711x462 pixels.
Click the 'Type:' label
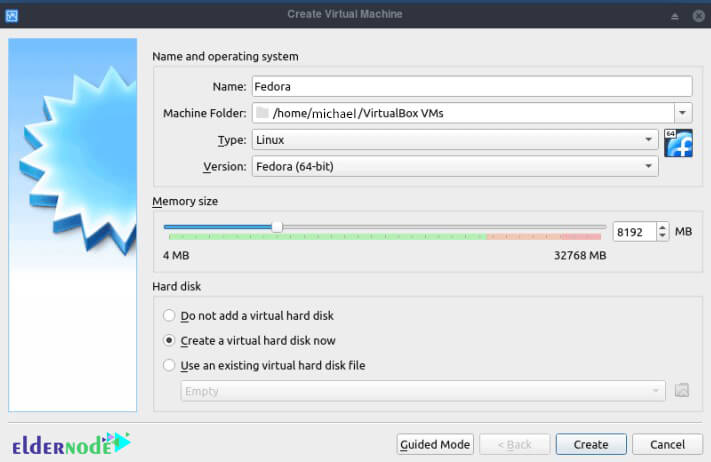click(x=232, y=140)
